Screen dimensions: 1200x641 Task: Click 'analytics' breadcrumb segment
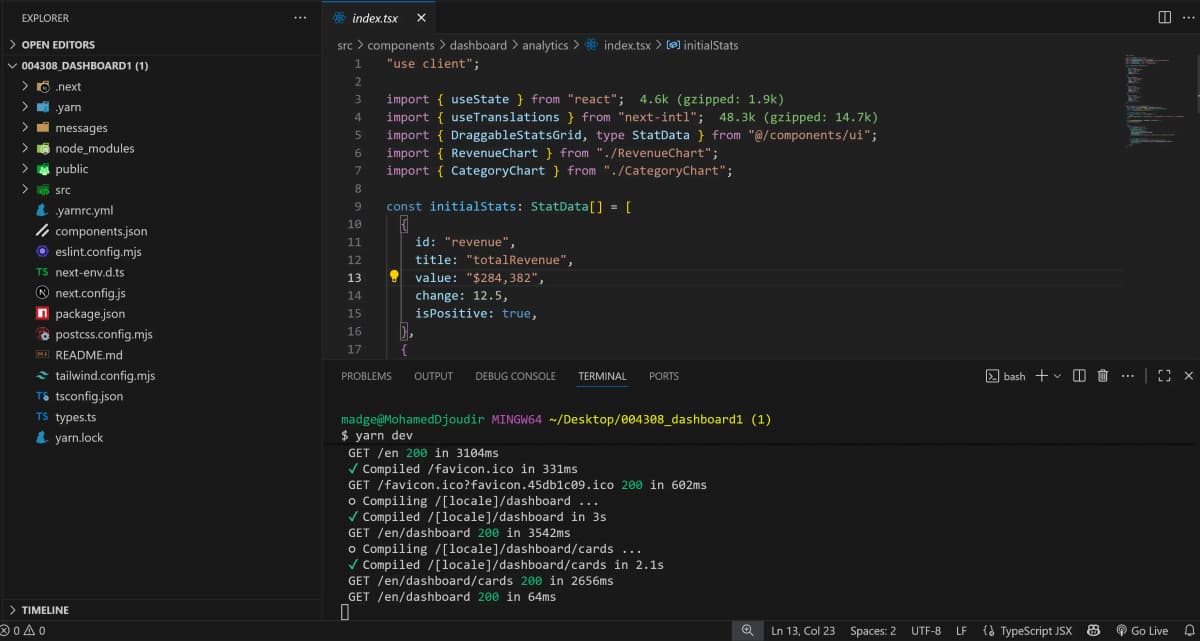point(545,45)
